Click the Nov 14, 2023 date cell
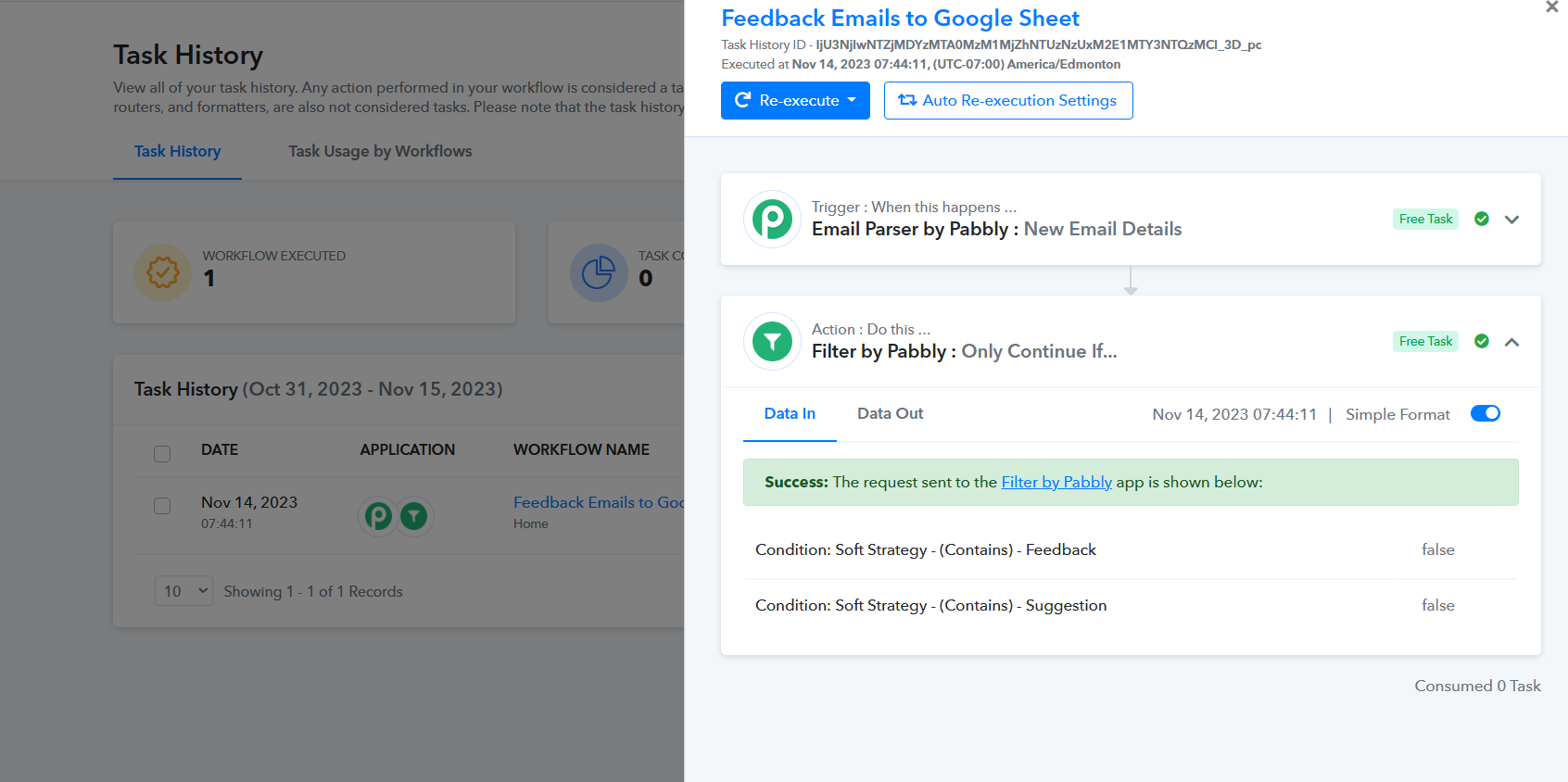 coord(249,502)
